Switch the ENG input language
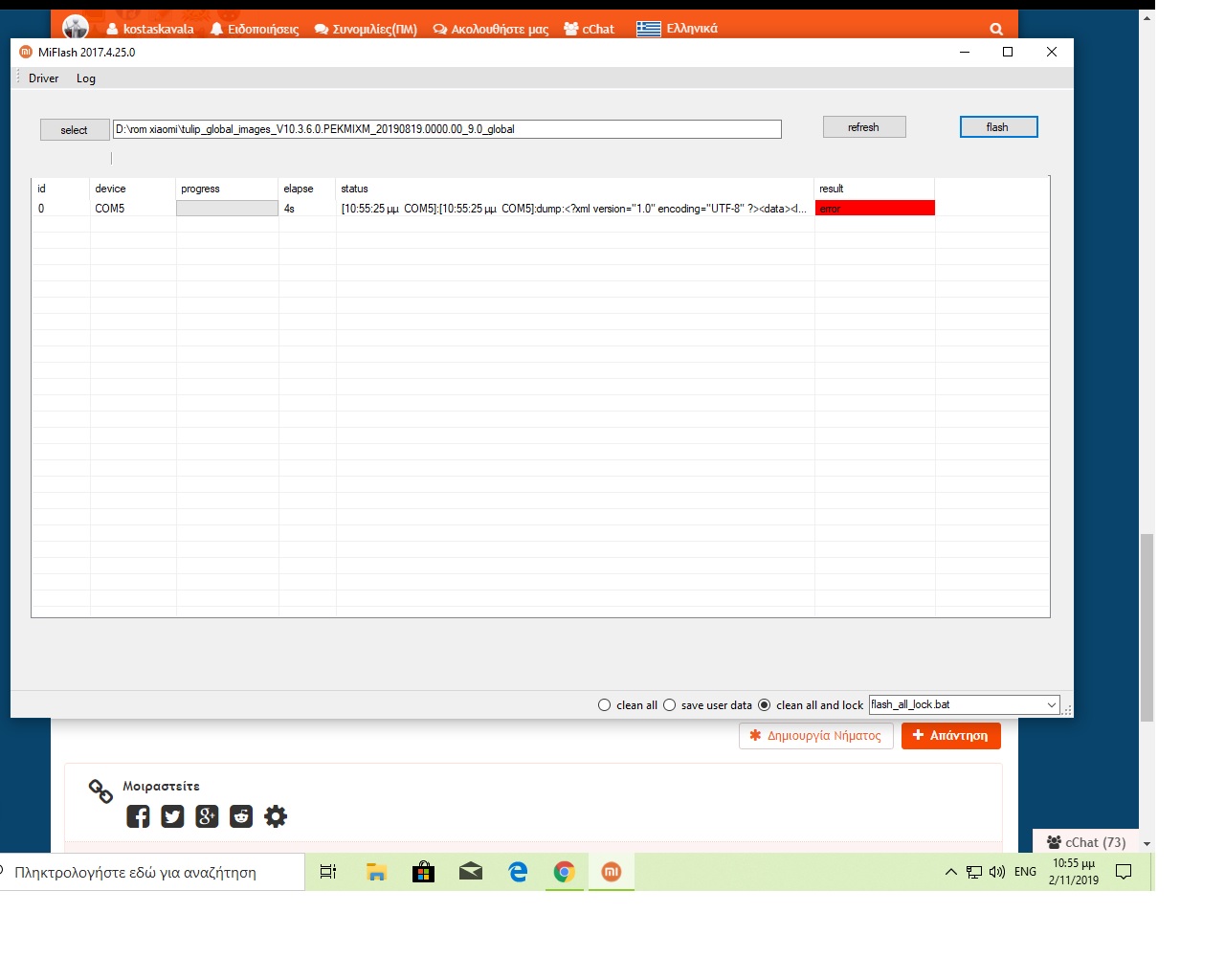 (x=1025, y=872)
